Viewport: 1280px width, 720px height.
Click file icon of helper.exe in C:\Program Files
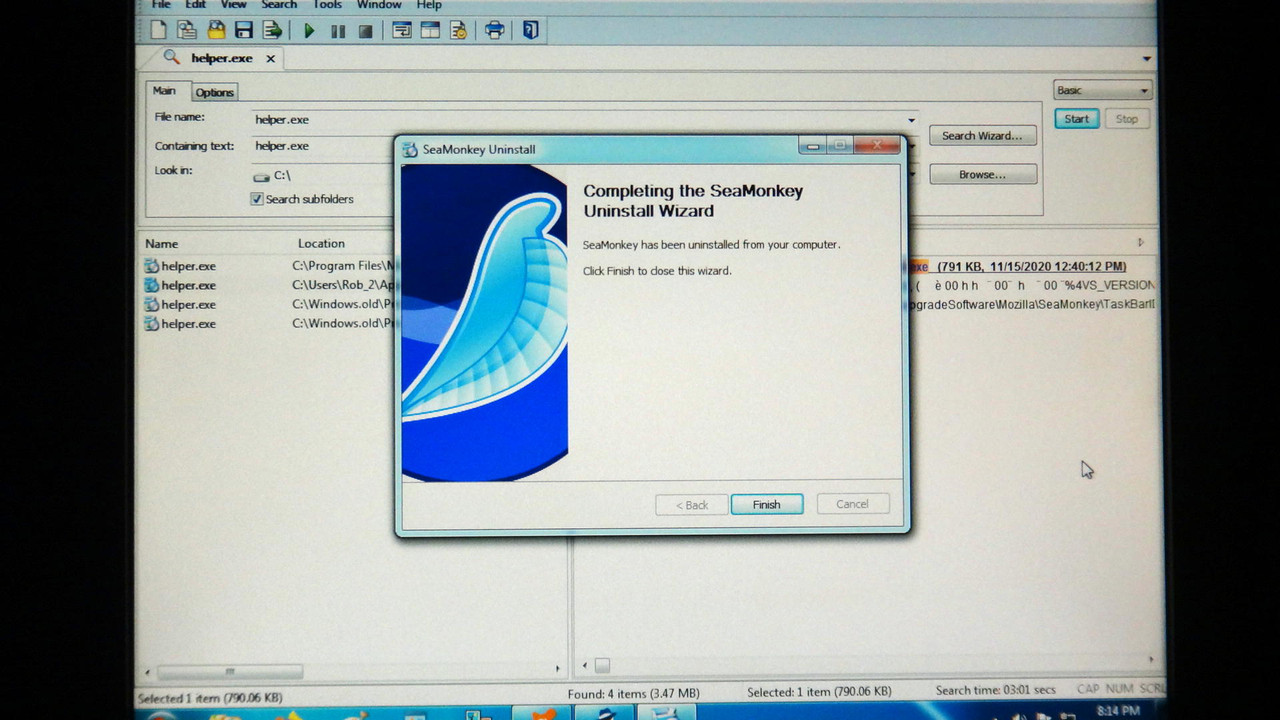point(152,266)
